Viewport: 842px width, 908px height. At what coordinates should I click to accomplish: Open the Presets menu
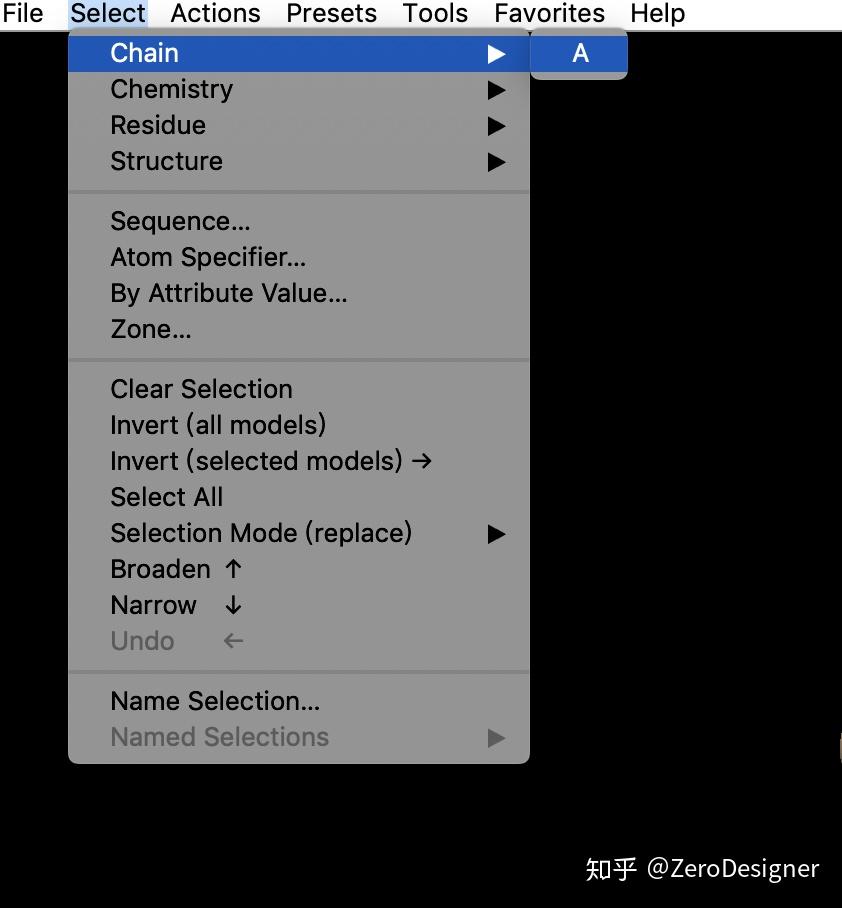tap(331, 14)
